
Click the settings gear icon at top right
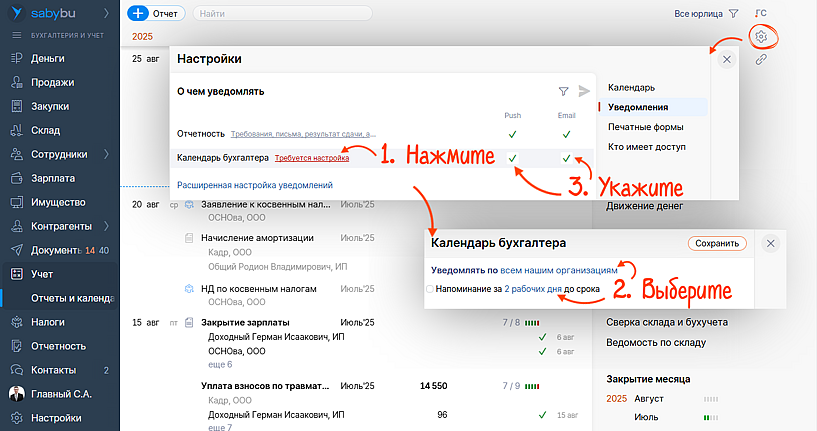[761, 37]
